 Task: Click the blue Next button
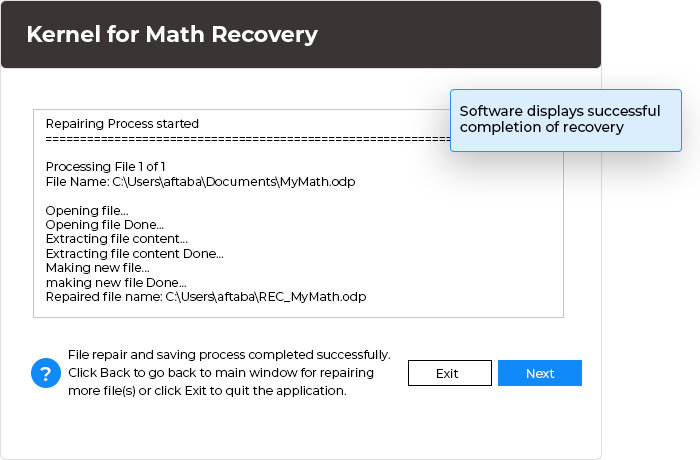coord(540,373)
